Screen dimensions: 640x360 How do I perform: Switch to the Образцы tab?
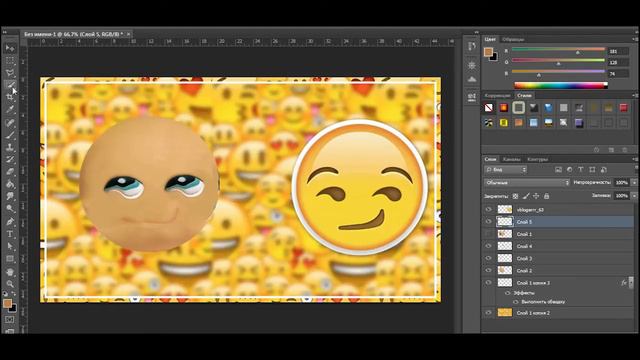tap(513, 40)
